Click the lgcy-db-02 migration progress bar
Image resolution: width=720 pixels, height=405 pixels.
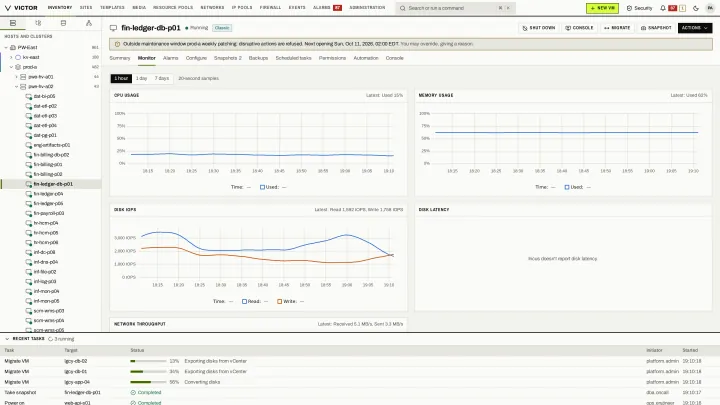(x=148, y=361)
